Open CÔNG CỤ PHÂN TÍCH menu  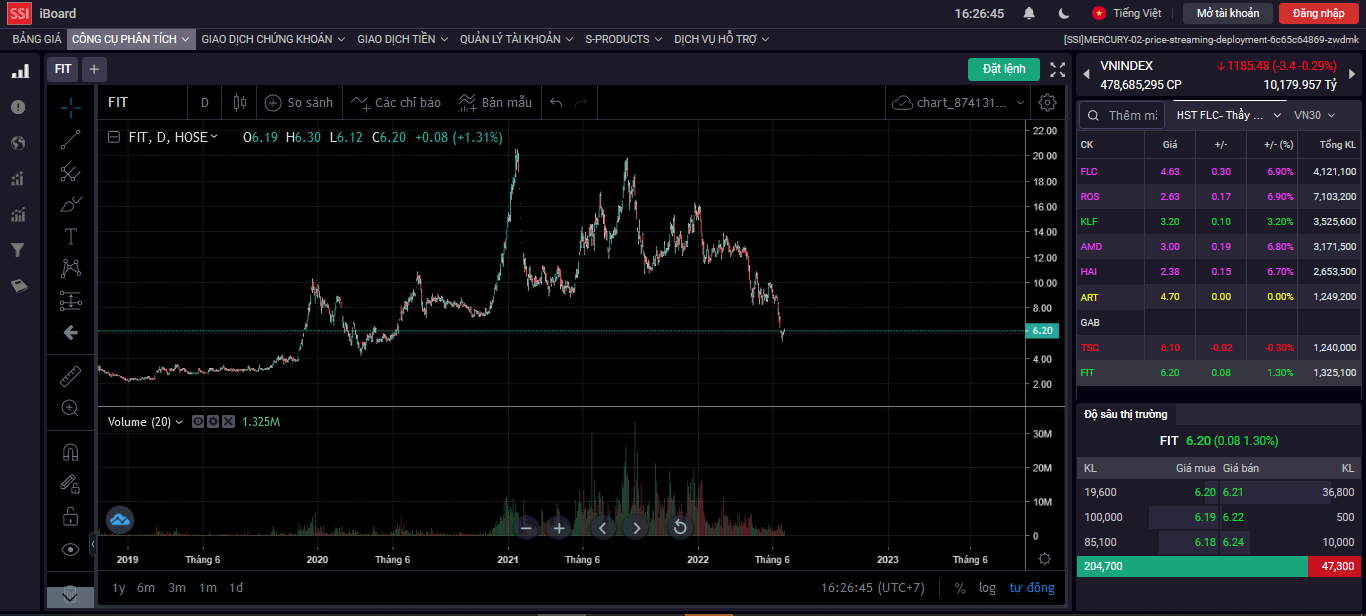click(x=131, y=39)
